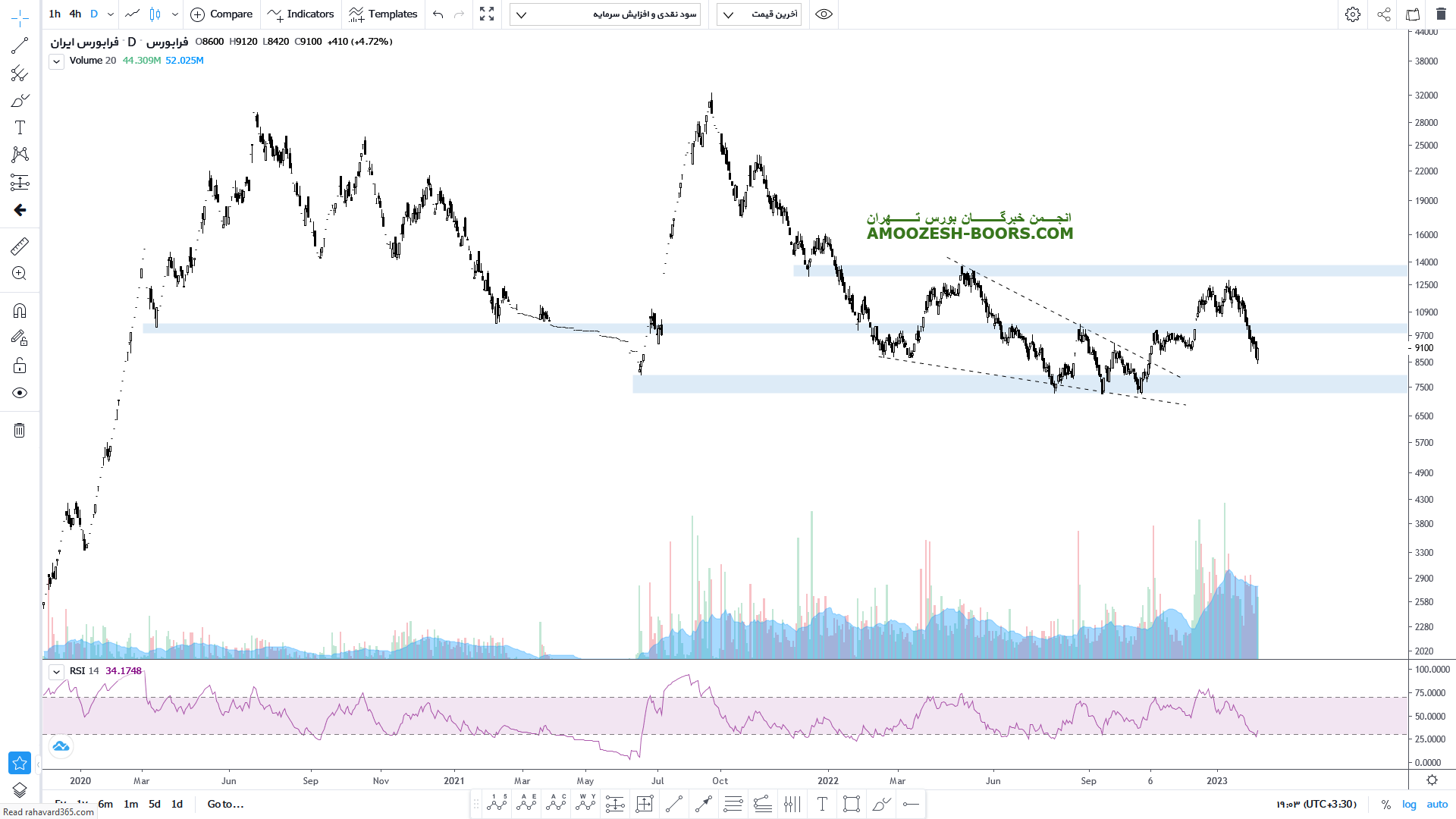Switch range to 6m
The height and width of the screenshot is (819, 1456).
pos(105,804)
